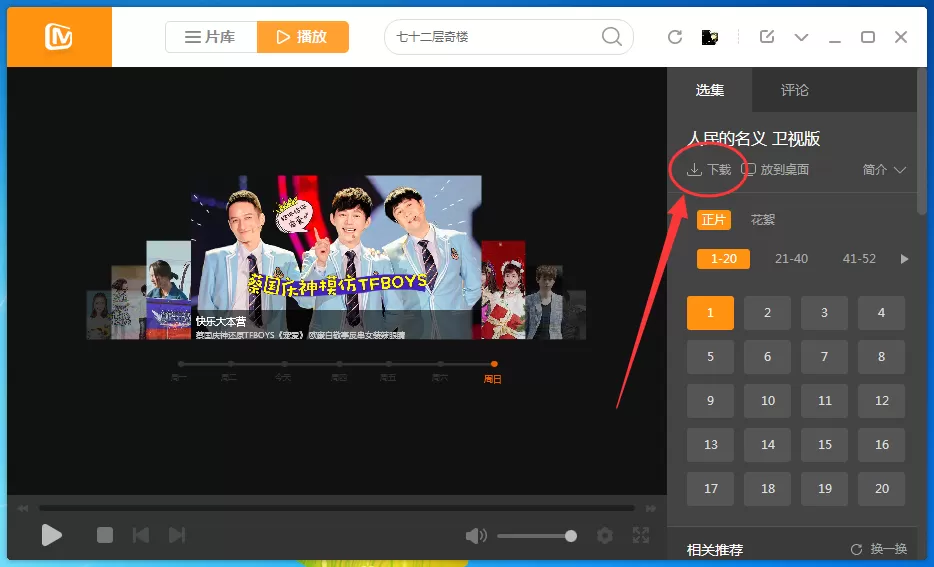Play episode 20
Screen dimensions: 934x567
tap(882, 489)
